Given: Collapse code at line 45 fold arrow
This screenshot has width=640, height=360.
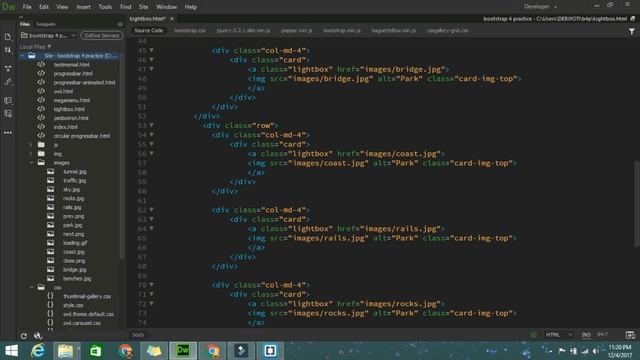Looking at the screenshot, I should tap(151, 50).
